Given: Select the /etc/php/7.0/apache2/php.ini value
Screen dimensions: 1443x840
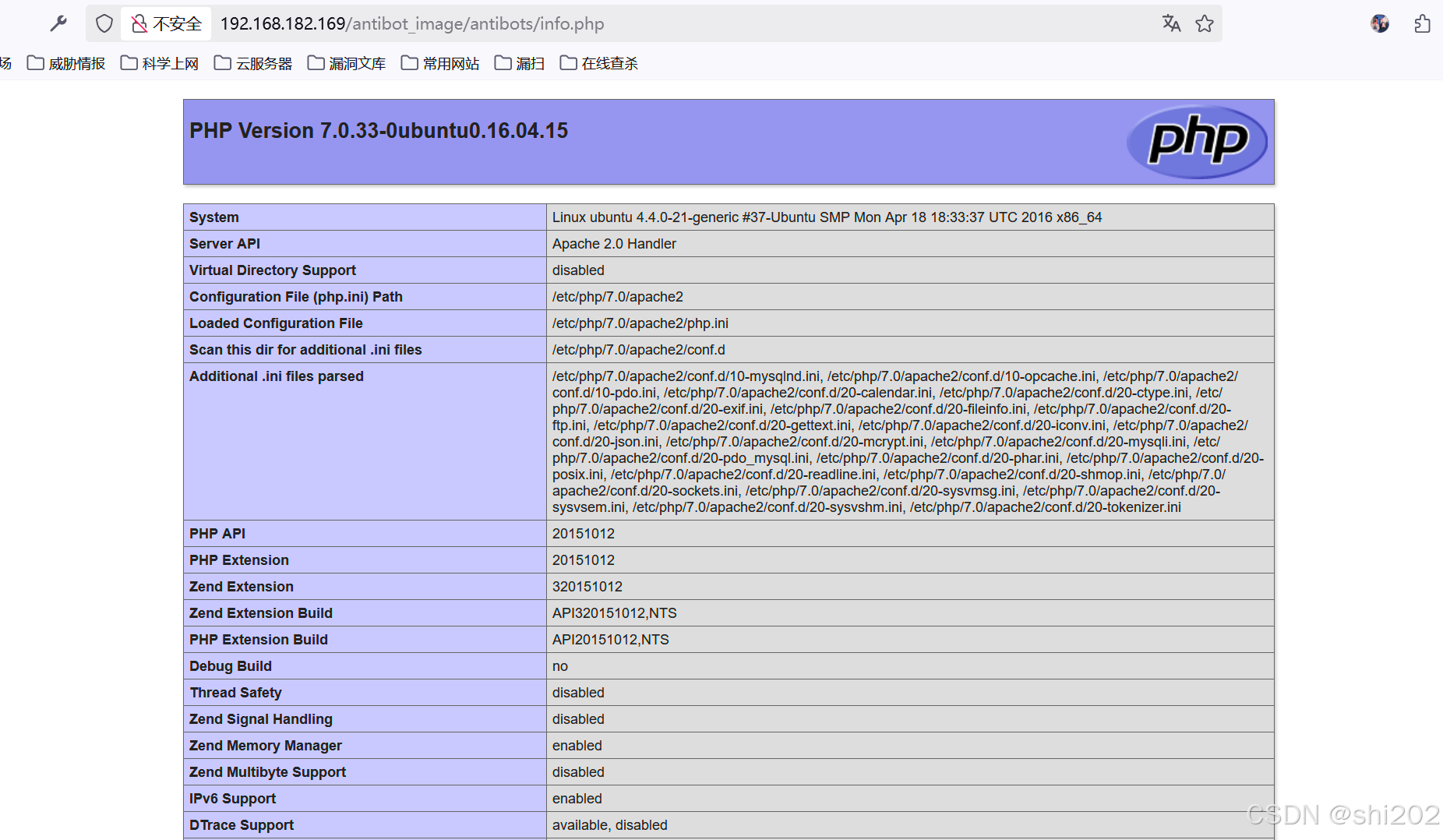Looking at the screenshot, I should [x=640, y=323].
